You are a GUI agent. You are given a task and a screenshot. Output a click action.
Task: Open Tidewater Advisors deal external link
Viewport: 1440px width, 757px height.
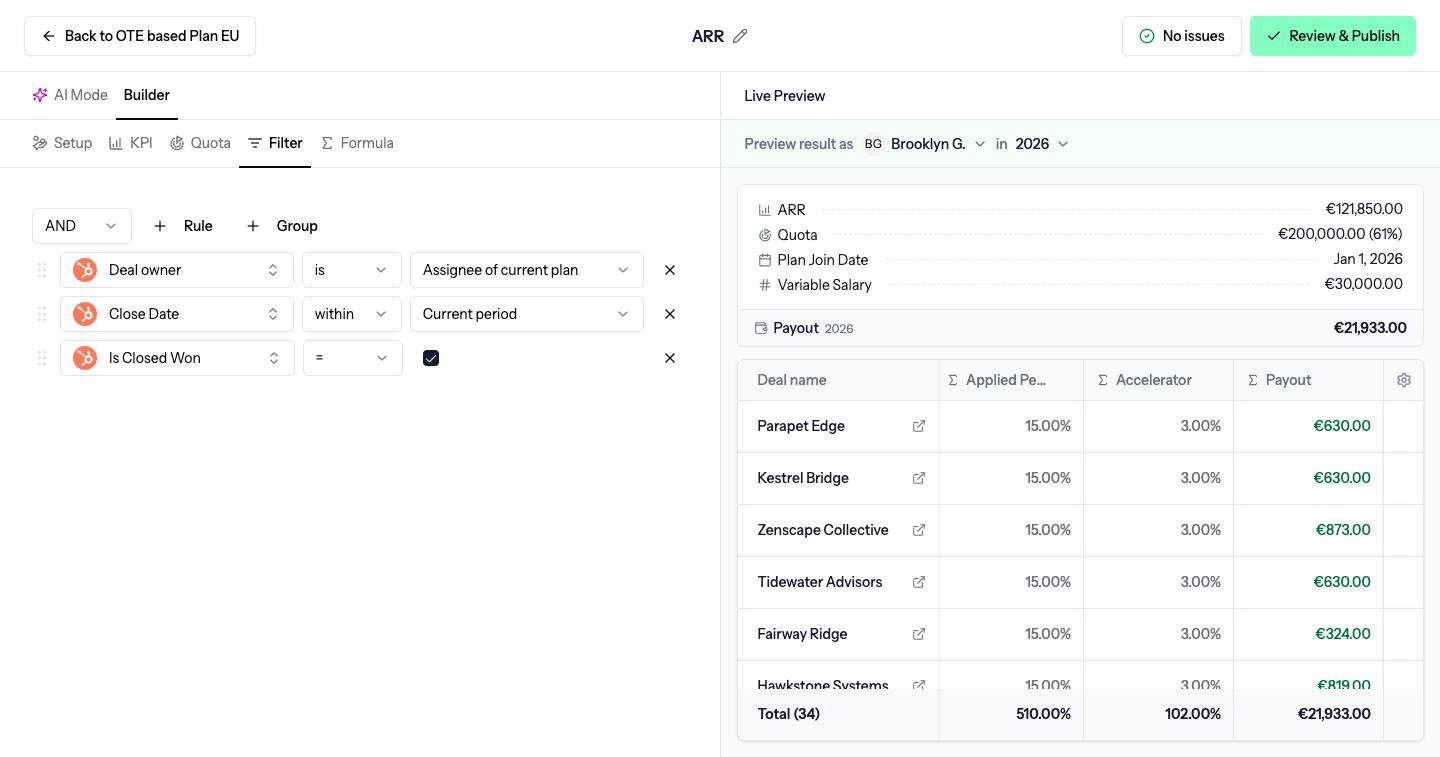pos(919,582)
